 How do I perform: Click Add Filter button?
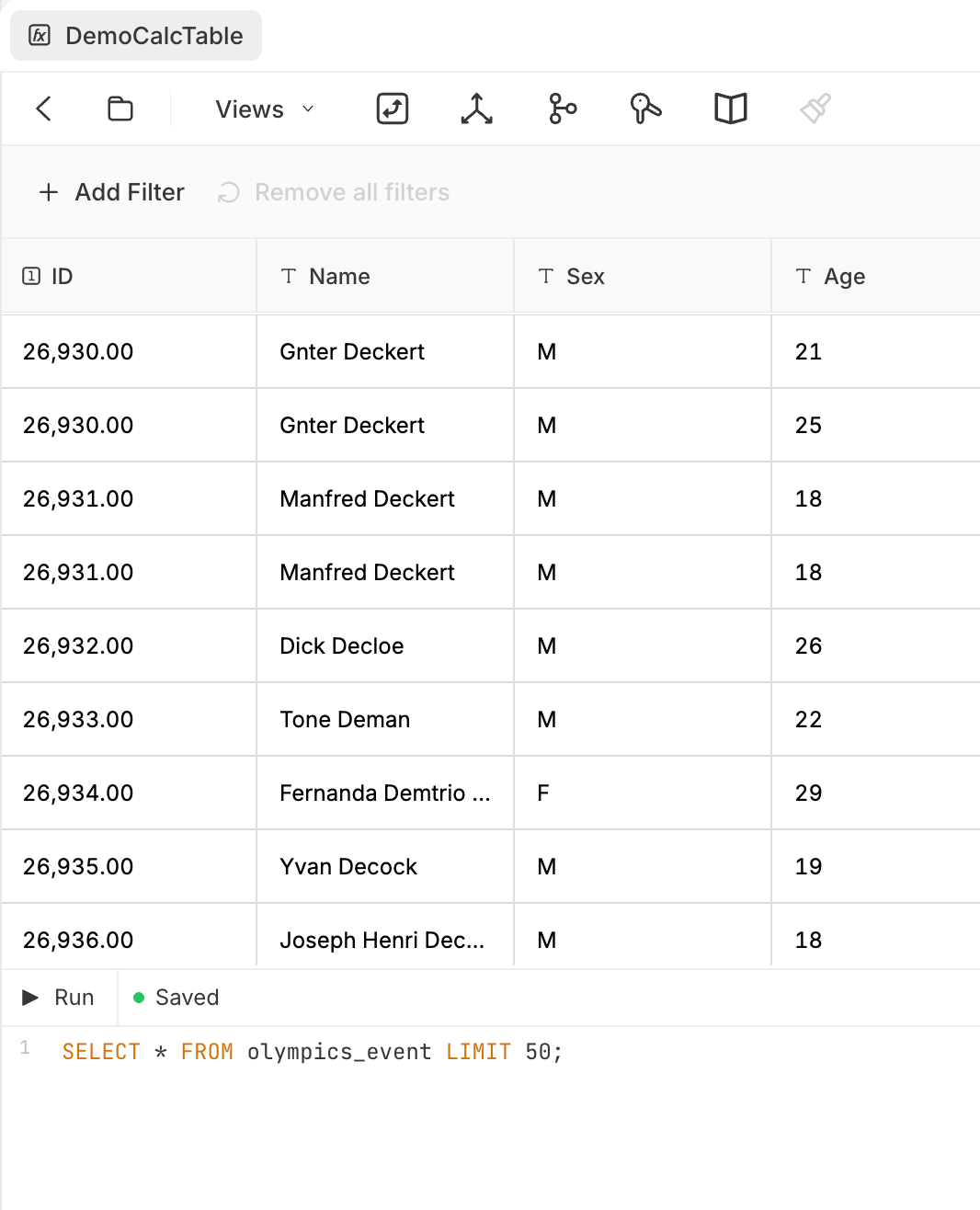pyautogui.click(x=111, y=192)
